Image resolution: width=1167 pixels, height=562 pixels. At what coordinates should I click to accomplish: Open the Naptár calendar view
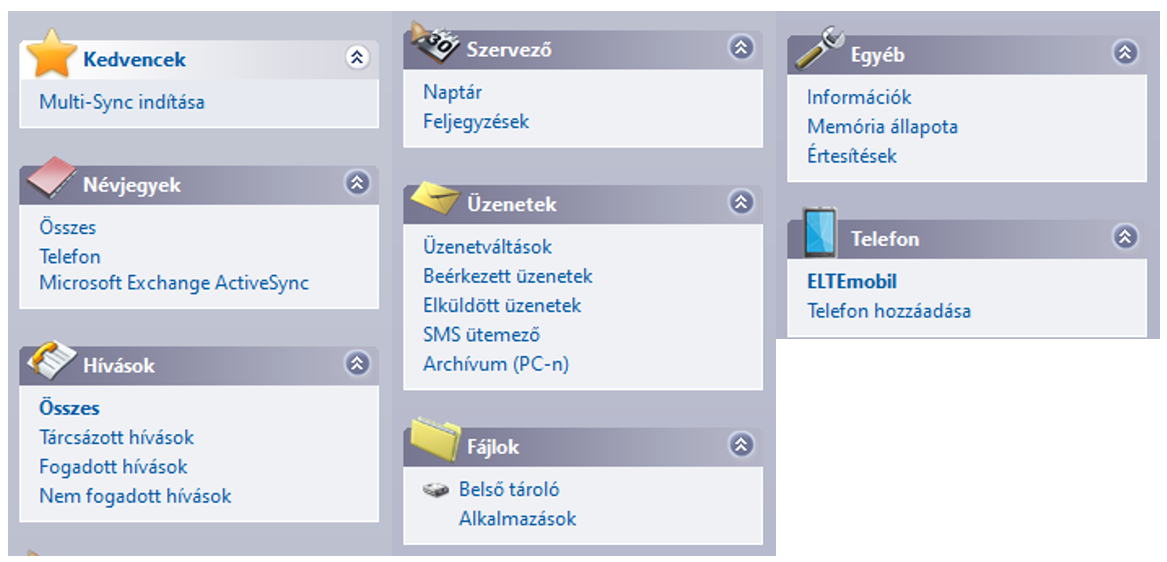453,92
